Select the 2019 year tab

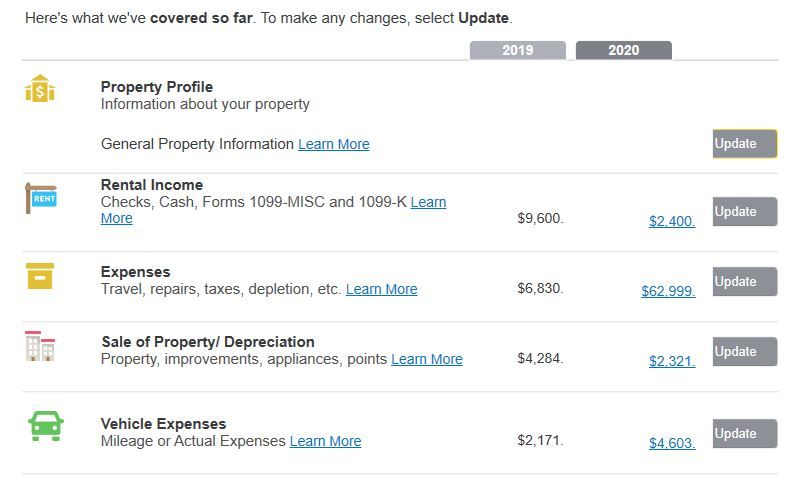point(517,50)
